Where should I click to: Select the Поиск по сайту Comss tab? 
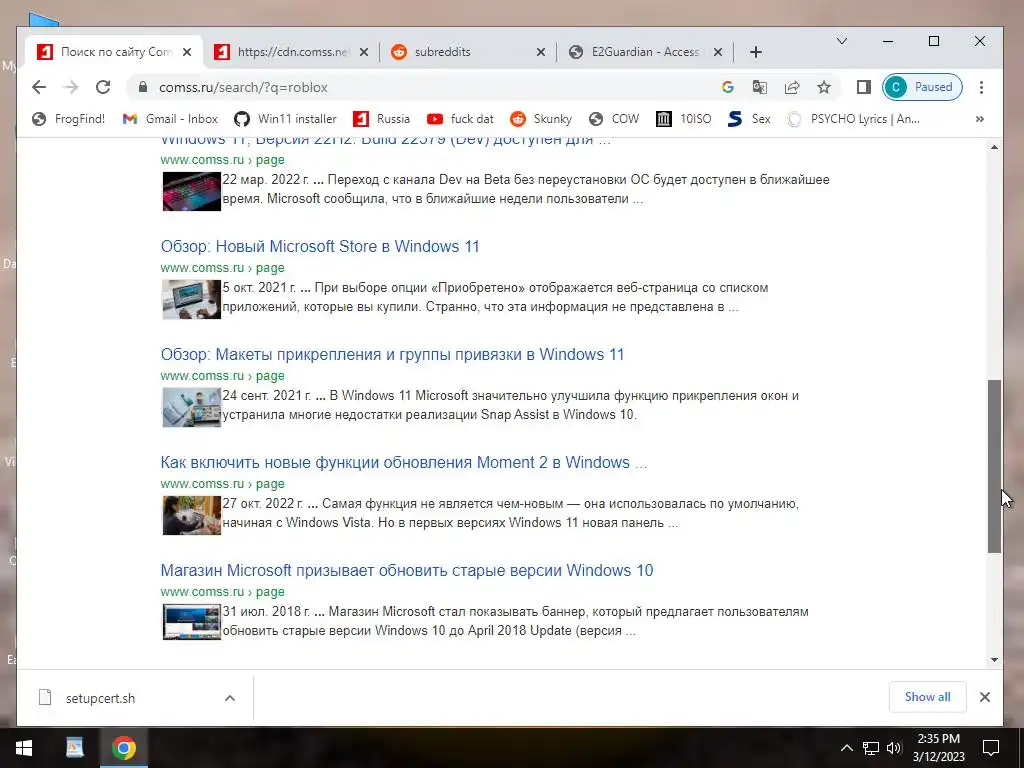tap(114, 52)
